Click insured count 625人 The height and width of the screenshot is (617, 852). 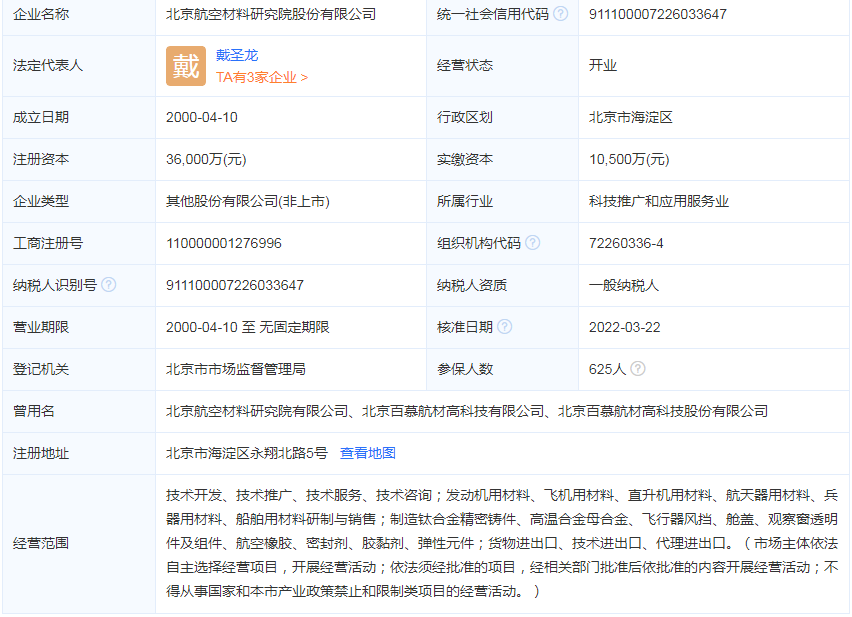coord(607,369)
